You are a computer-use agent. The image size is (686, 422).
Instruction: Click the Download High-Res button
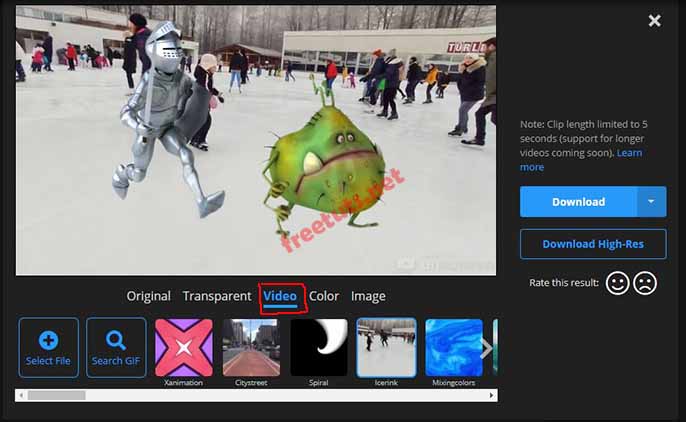tap(593, 244)
